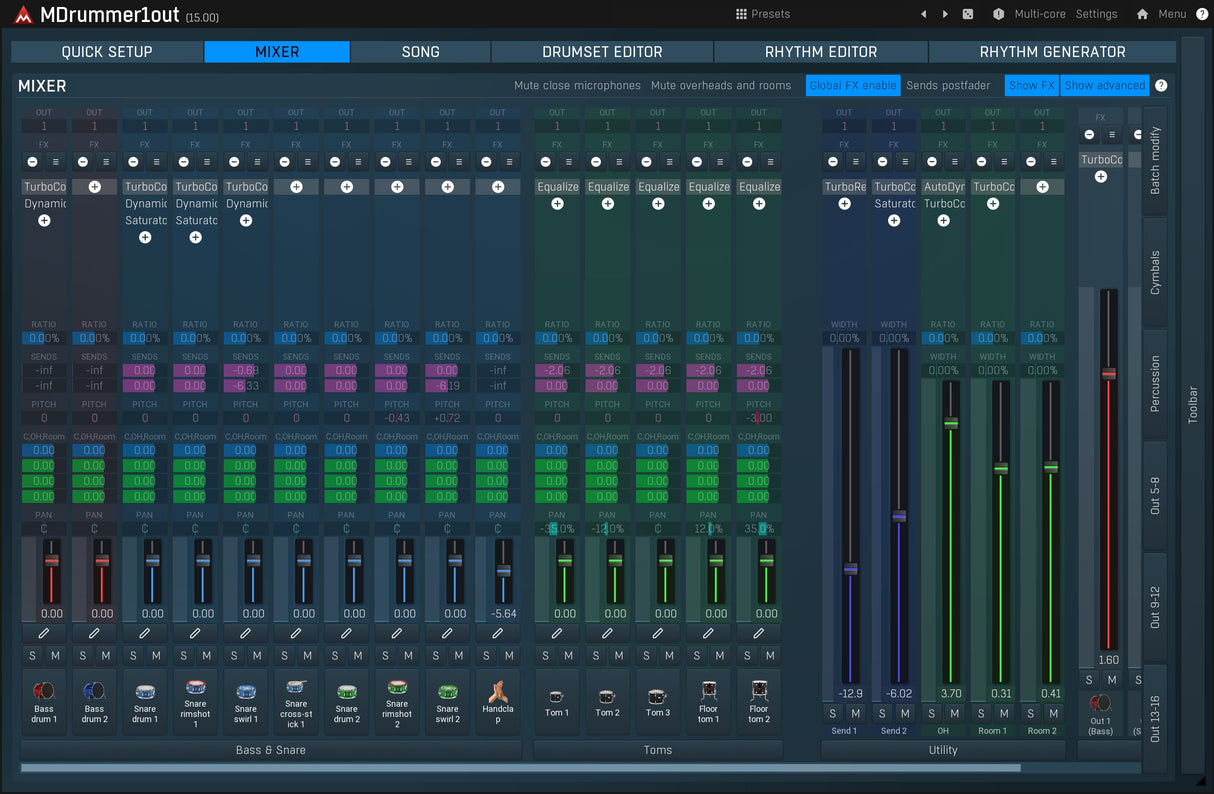Image resolution: width=1214 pixels, height=794 pixels.
Task: Expand the Cymbals section on the right
Action: (1155, 272)
